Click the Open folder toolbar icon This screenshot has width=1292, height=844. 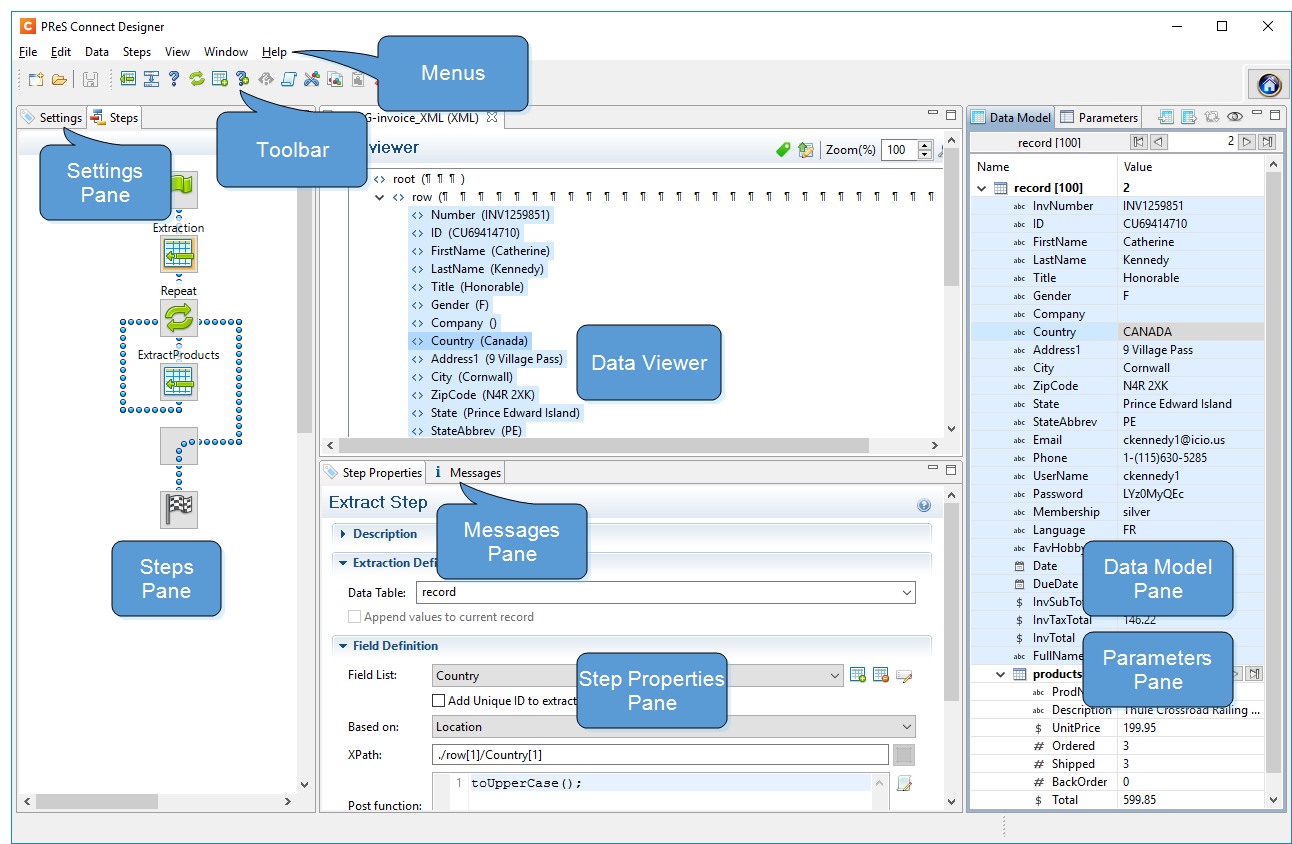tap(59, 79)
